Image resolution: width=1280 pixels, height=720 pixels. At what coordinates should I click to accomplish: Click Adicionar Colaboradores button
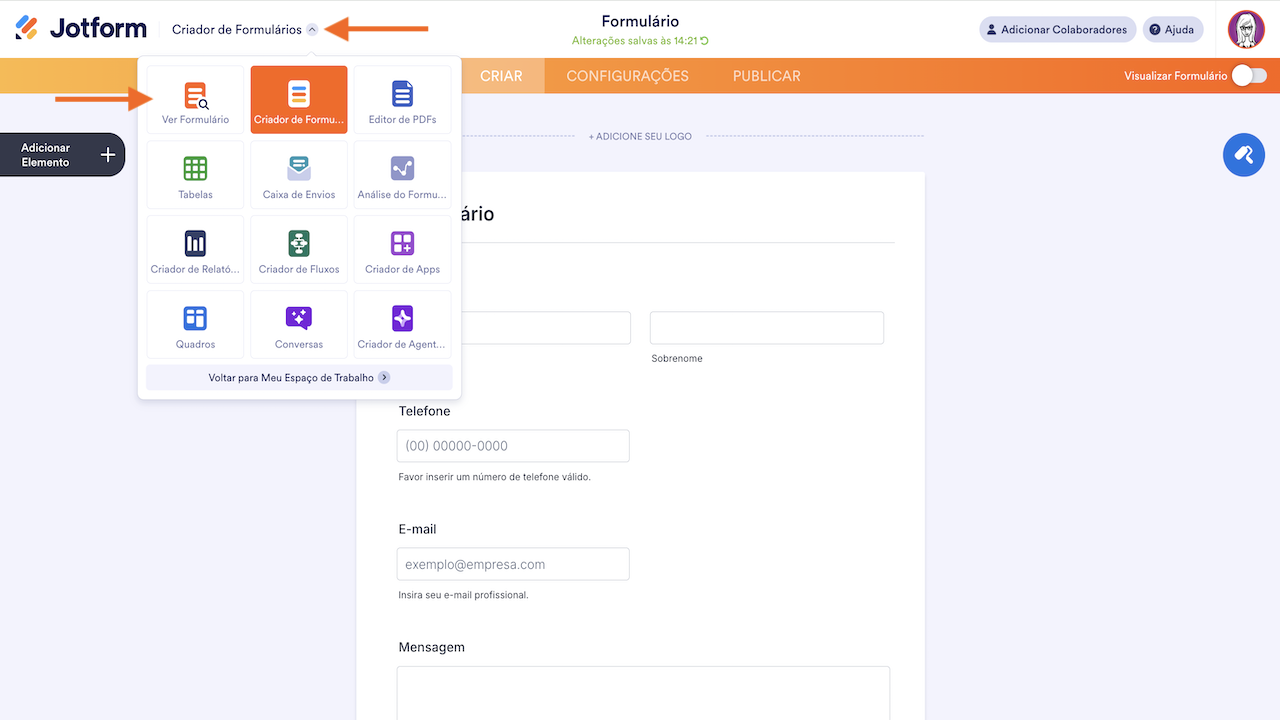coord(1057,29)
